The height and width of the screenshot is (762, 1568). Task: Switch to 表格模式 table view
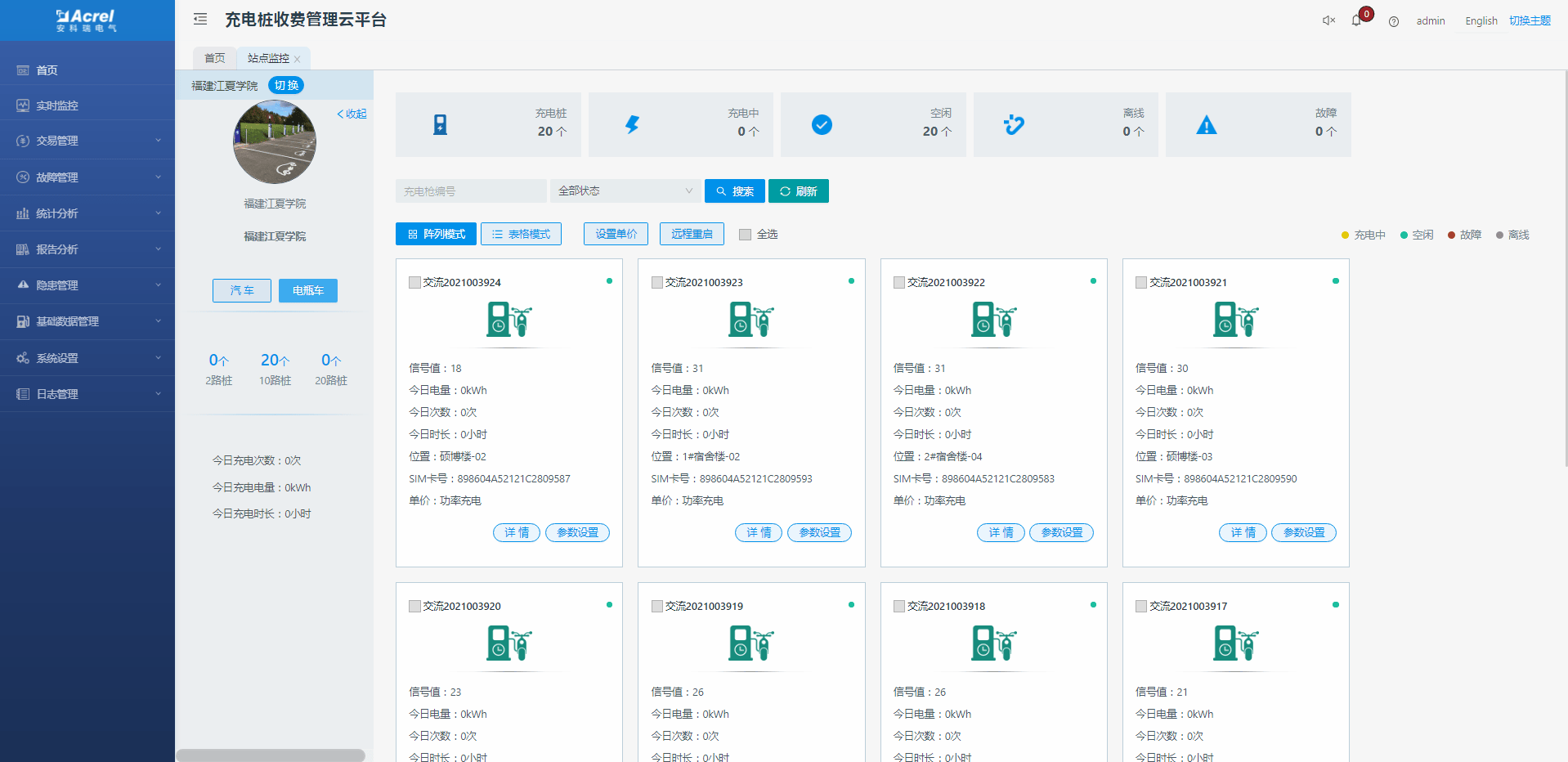point(521,234)
